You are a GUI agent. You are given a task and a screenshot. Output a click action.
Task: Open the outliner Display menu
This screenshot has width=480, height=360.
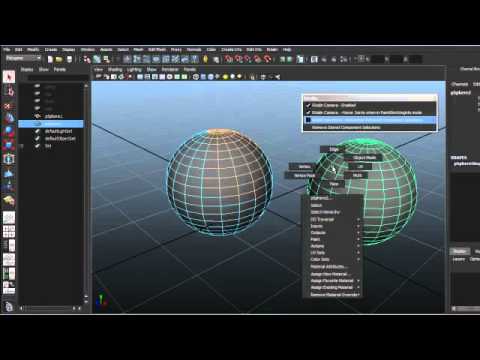coord(27,69)
